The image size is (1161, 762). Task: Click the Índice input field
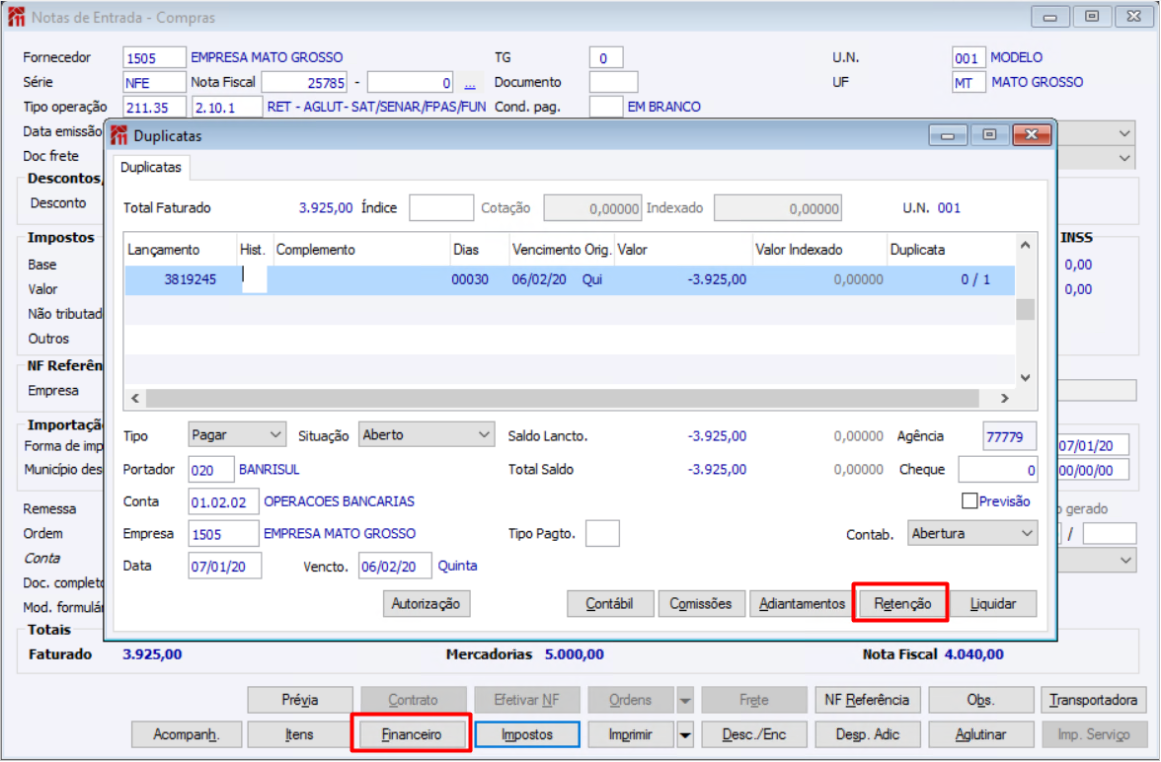pos(441,208)
